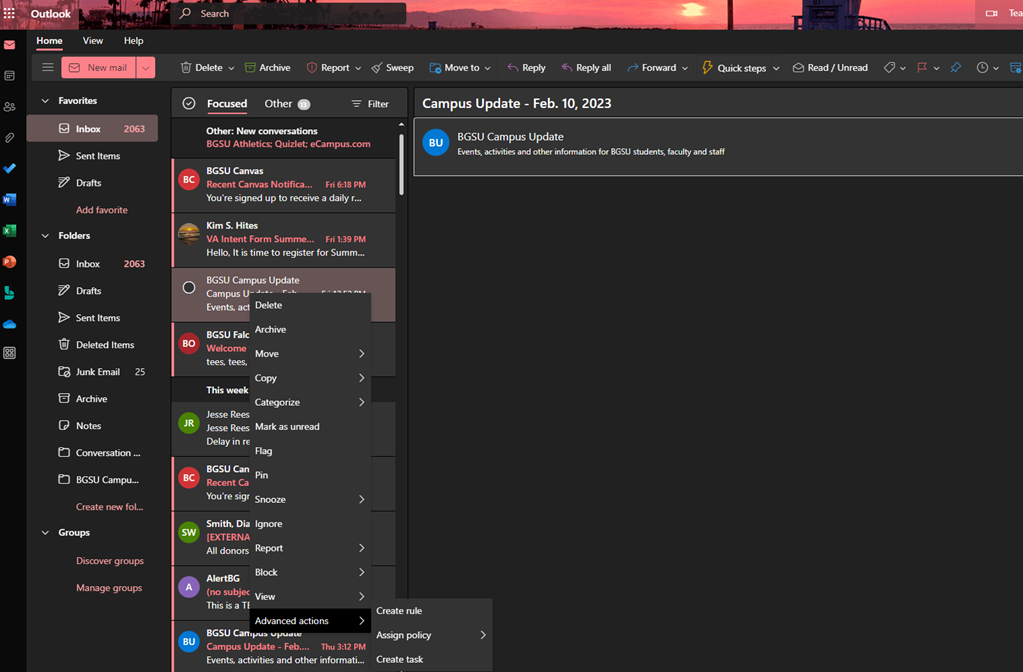1023x672 pixels.
Task: Launch Word from the left rail
Action: point(9,200)
